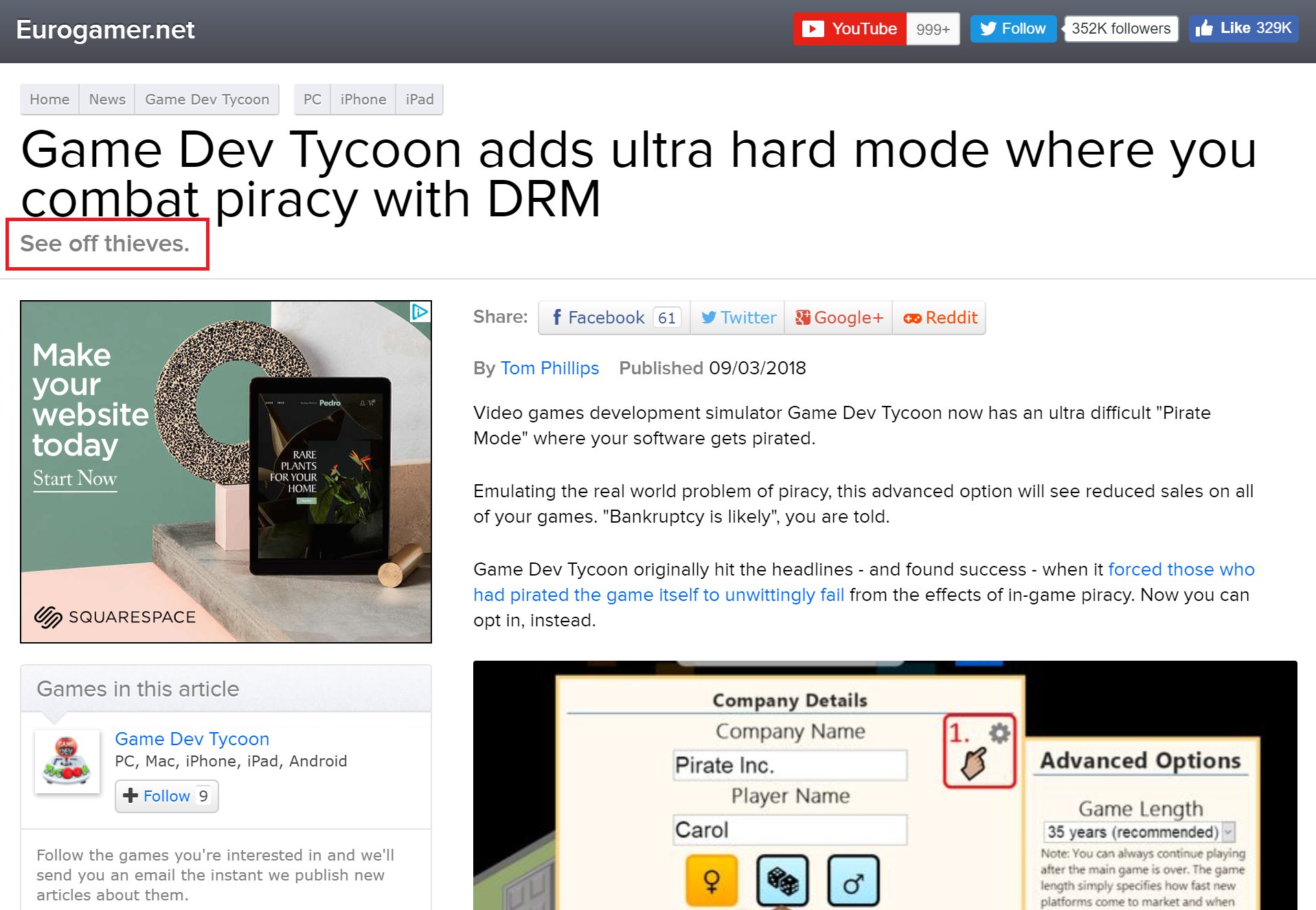Click the YouTube 999+ subscriber count
1316x910 pixels.
tap(933, 29)
